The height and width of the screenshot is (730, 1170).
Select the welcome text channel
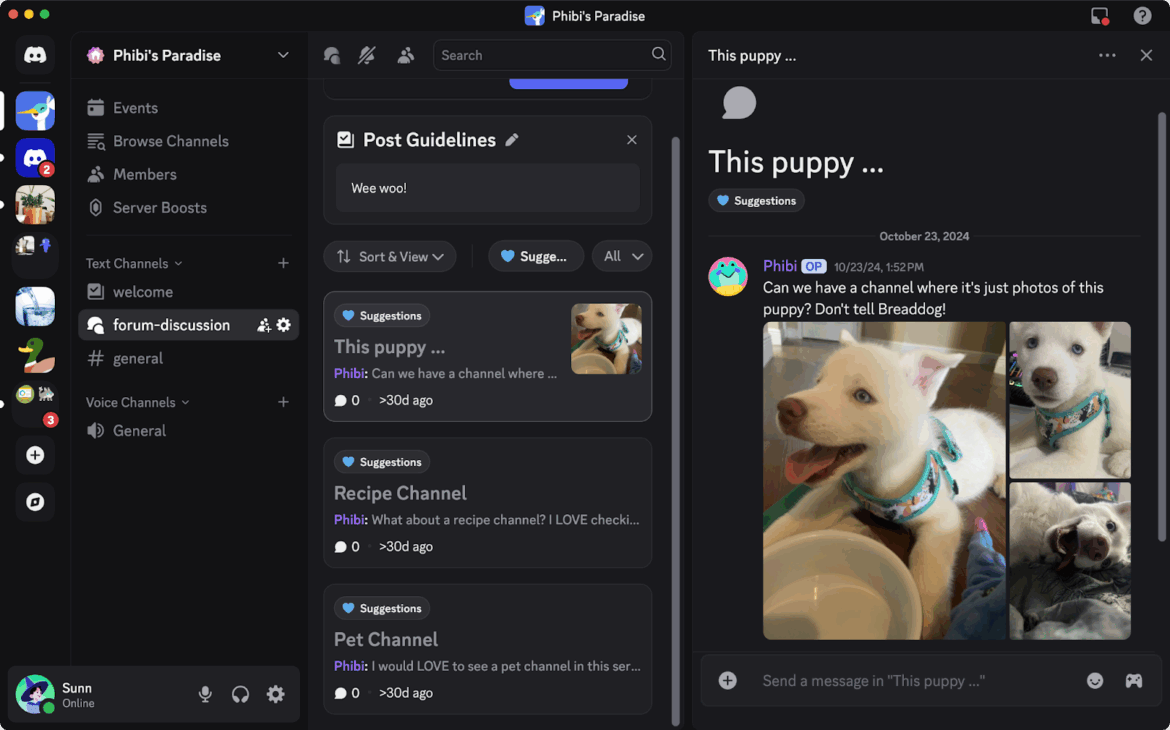click(x=143, y=292)
